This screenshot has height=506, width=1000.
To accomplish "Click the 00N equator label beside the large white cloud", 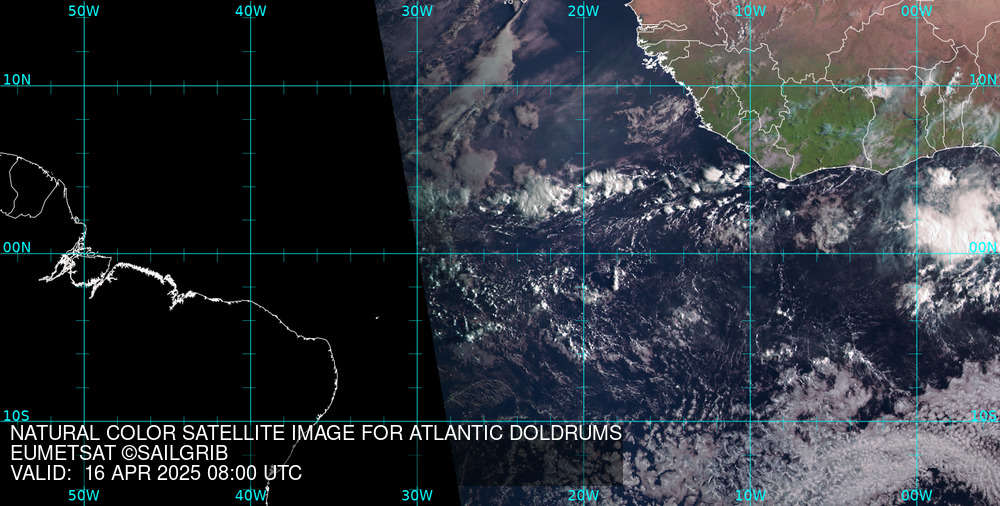I will pos(983,247).
